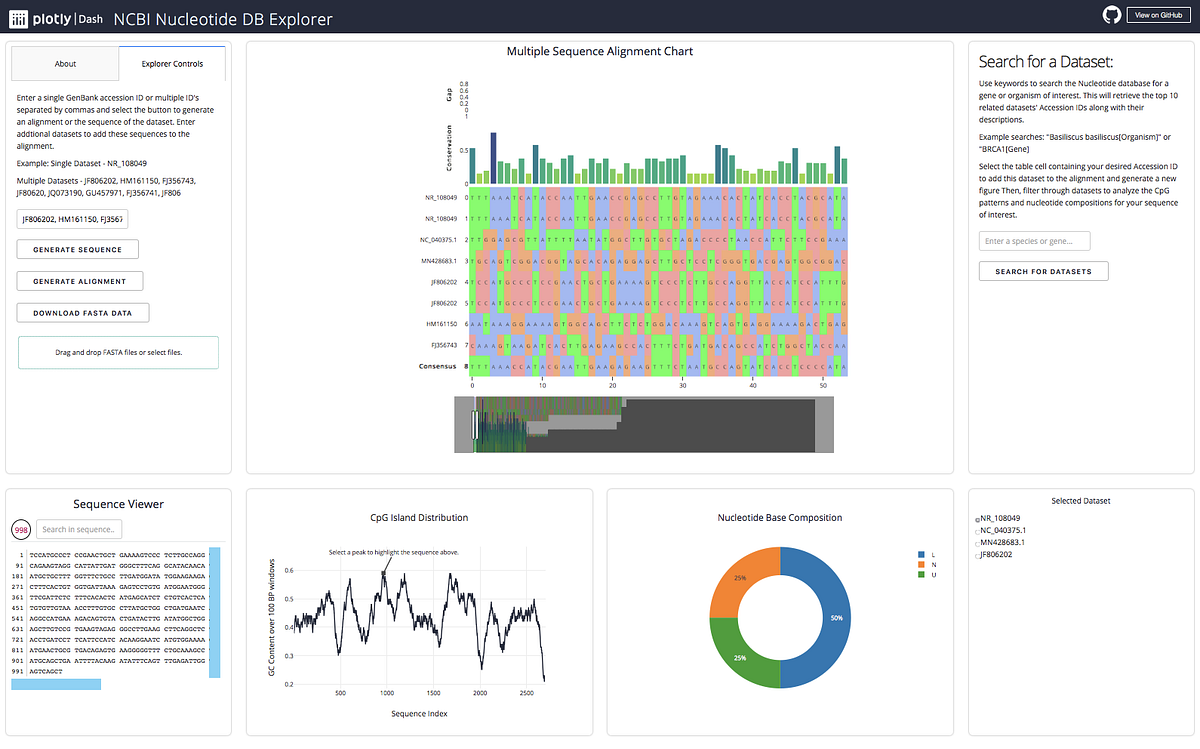Switch to the About tab
The height and width of the screenshot is (749, 1200).
64,62
